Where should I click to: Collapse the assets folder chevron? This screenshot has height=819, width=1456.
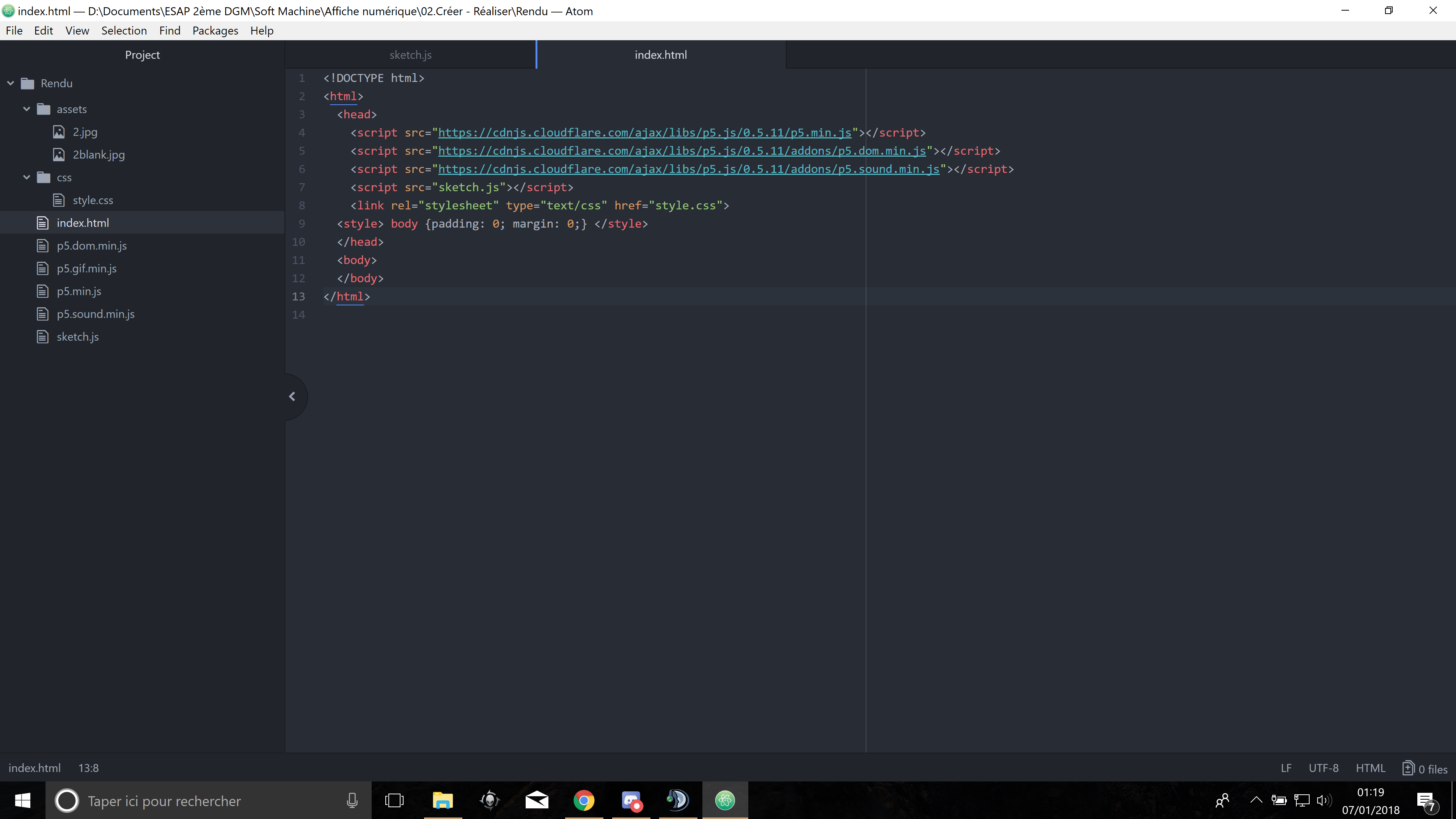pyautogui.click(x=27, y=109)
